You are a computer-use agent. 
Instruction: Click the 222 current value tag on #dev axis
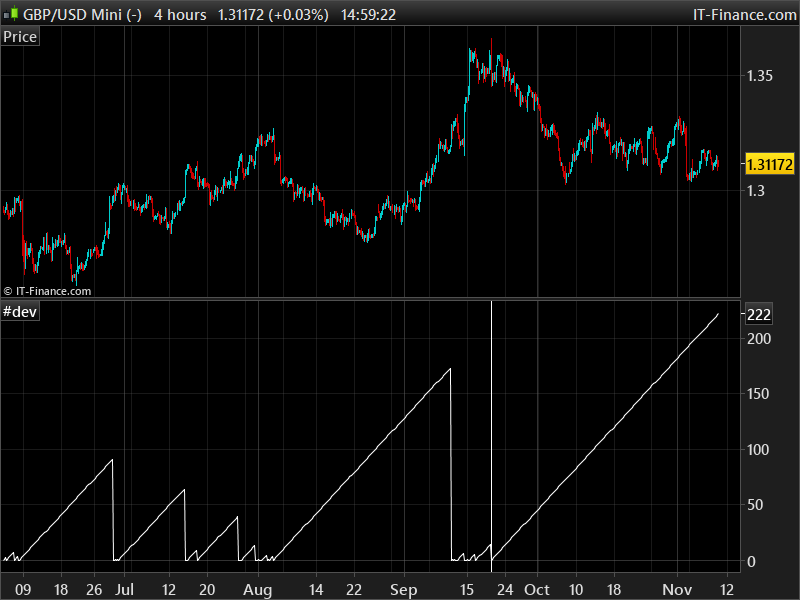(x=759, y=314)
